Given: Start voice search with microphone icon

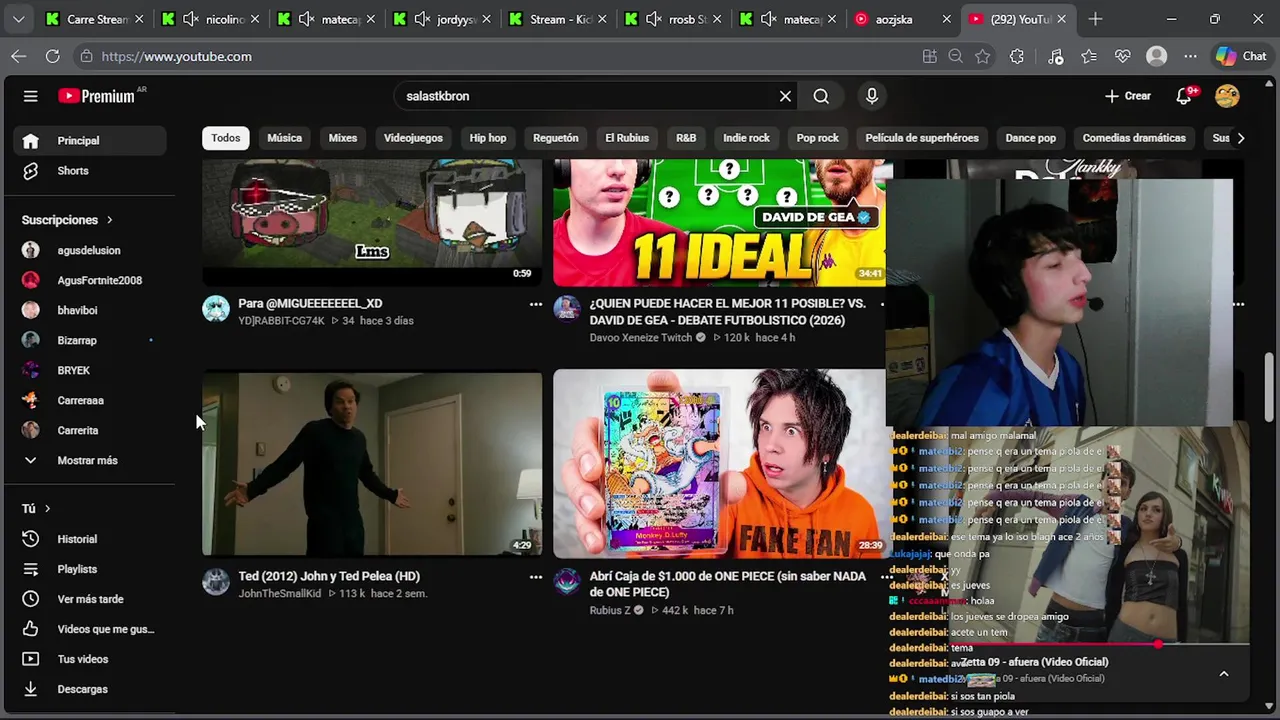Looking at the screenshot, I should [x=872, y=96].
